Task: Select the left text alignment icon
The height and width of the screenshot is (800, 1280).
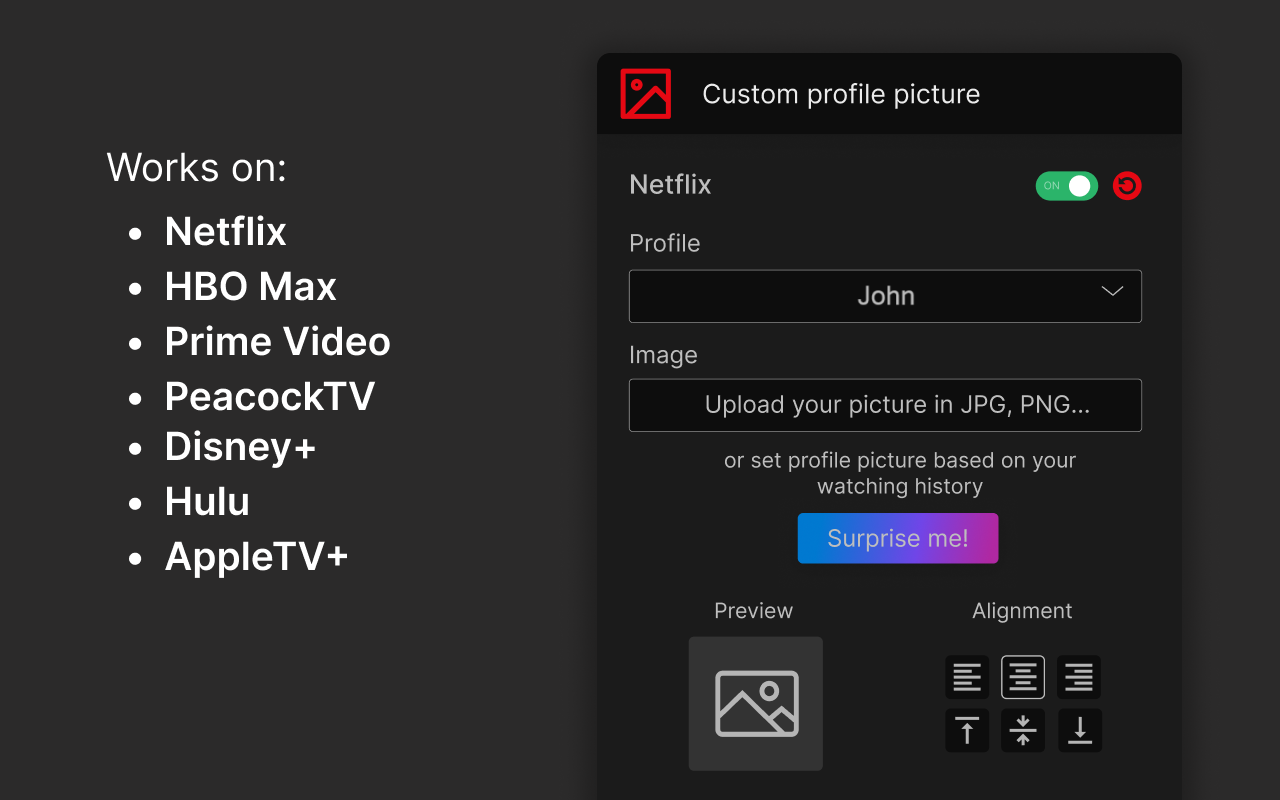Action: [966, 677]
